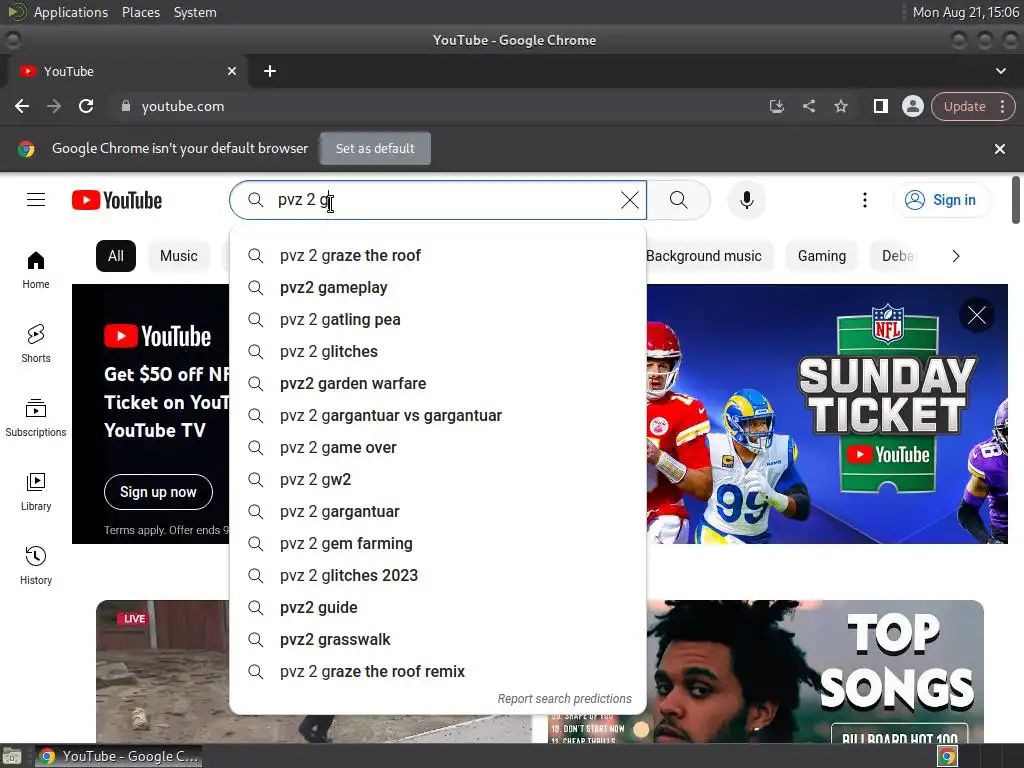Select the Background music chip

pyautogui.click(x=703, y=256)
